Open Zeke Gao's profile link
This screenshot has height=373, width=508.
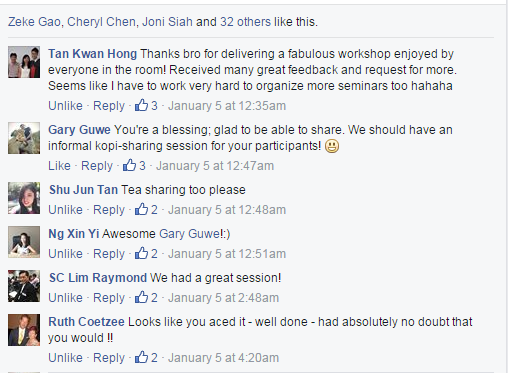tap(34, 22)
